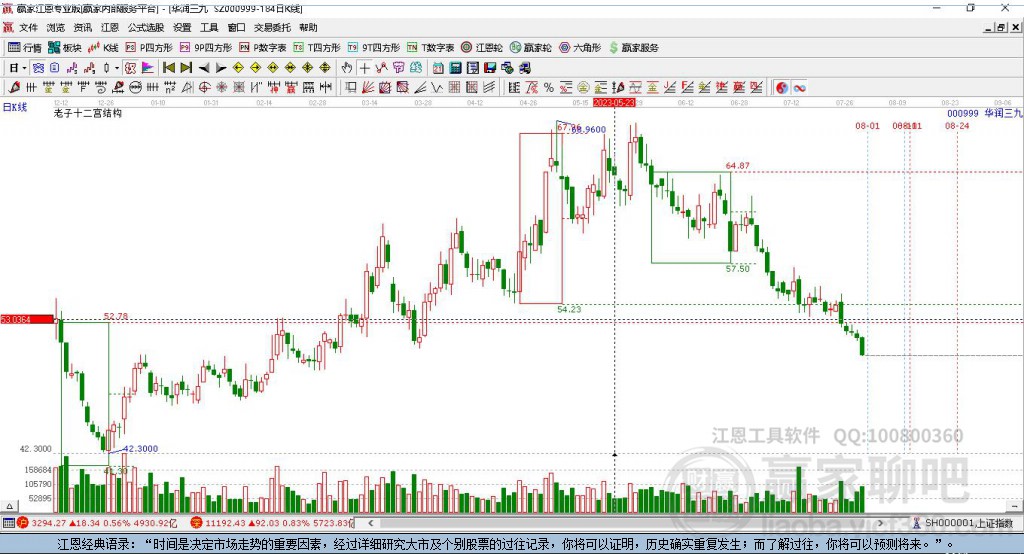Open the 帮助 menu
Screen dimensions: 1024x554
point(308,27)
